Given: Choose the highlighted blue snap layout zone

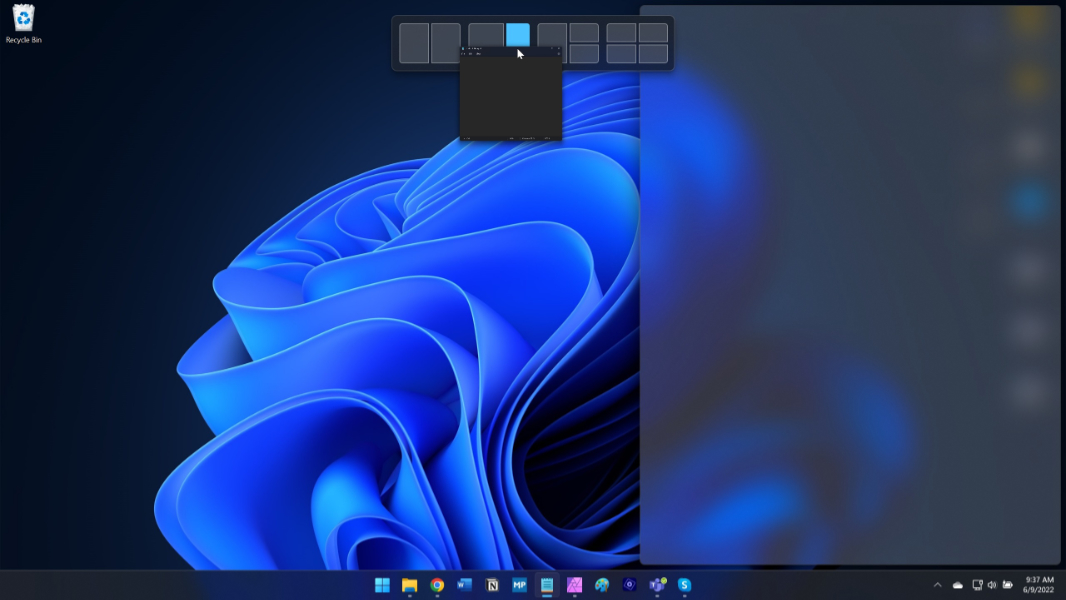Looking at the screenshot, I should (x=517, y=35).
